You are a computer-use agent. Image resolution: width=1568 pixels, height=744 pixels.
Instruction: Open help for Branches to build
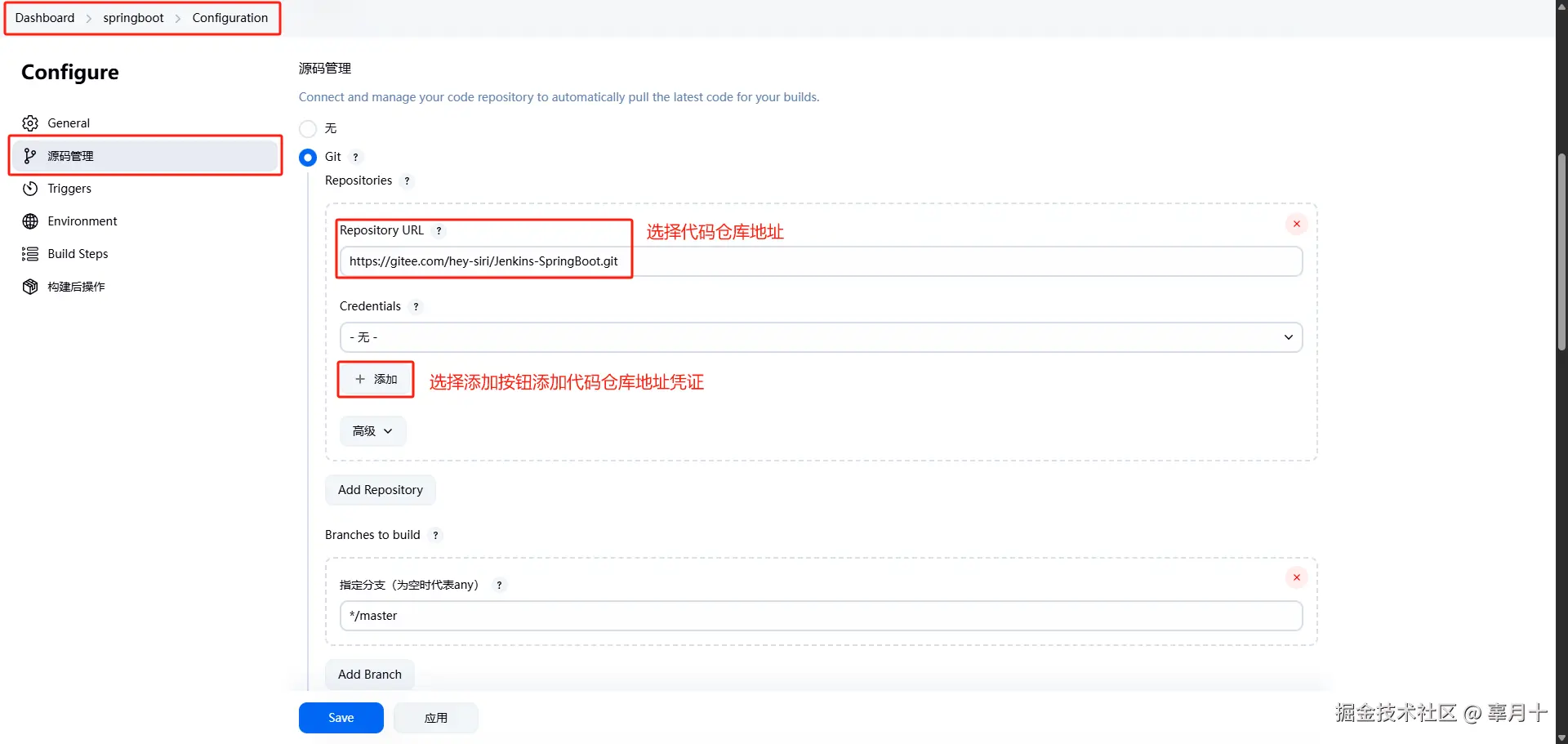435,535
